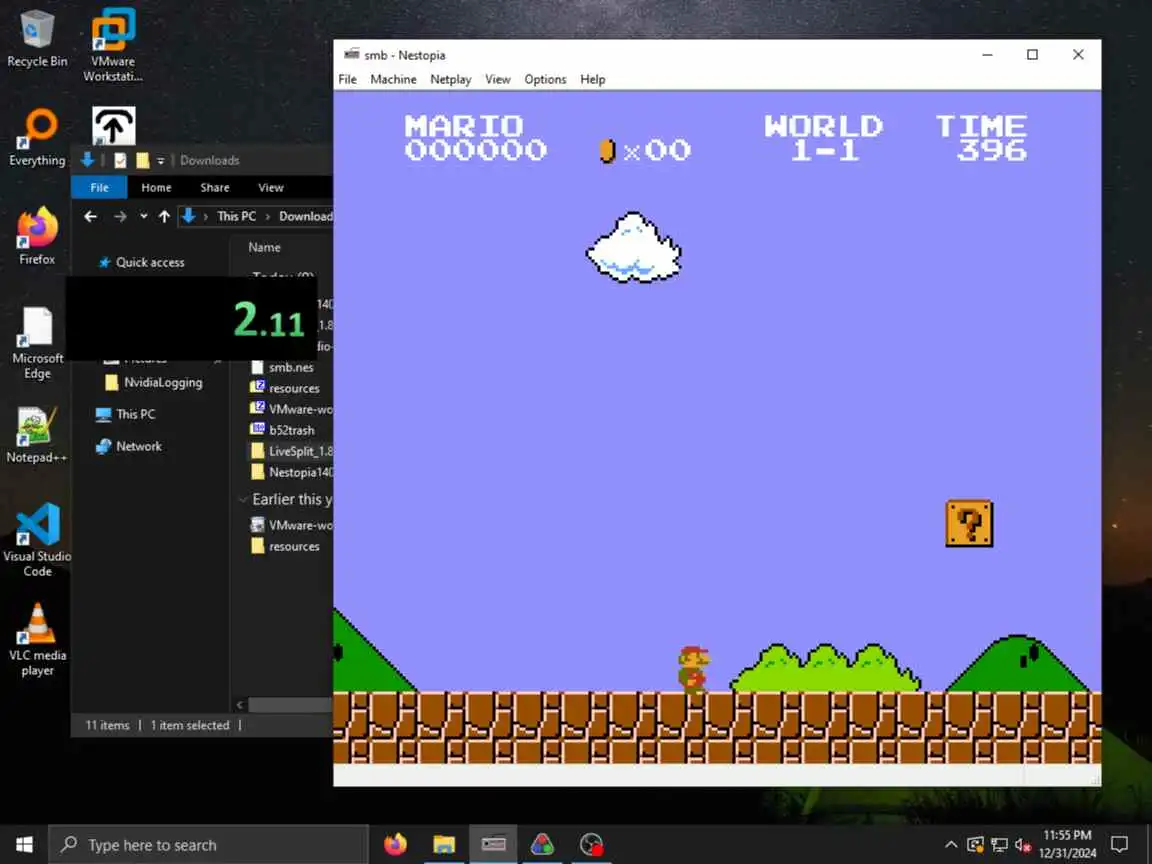Viewport: 1152px width, 864px height.
Task: Select the LiveSplit_1.8 folder
Action: (292, 451)
